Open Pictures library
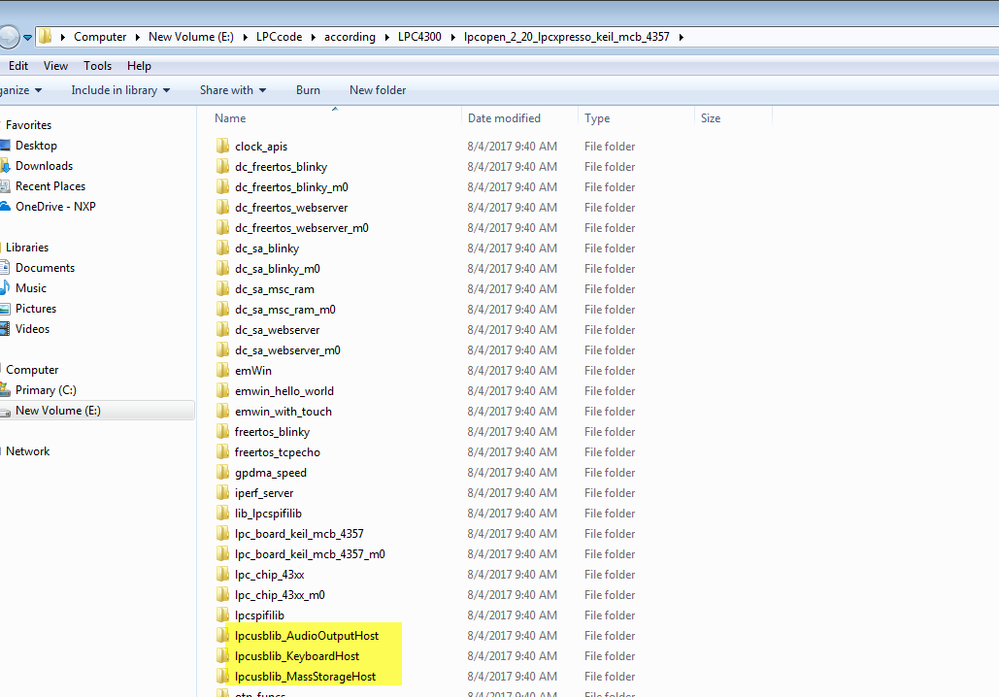 coord(36,308)
